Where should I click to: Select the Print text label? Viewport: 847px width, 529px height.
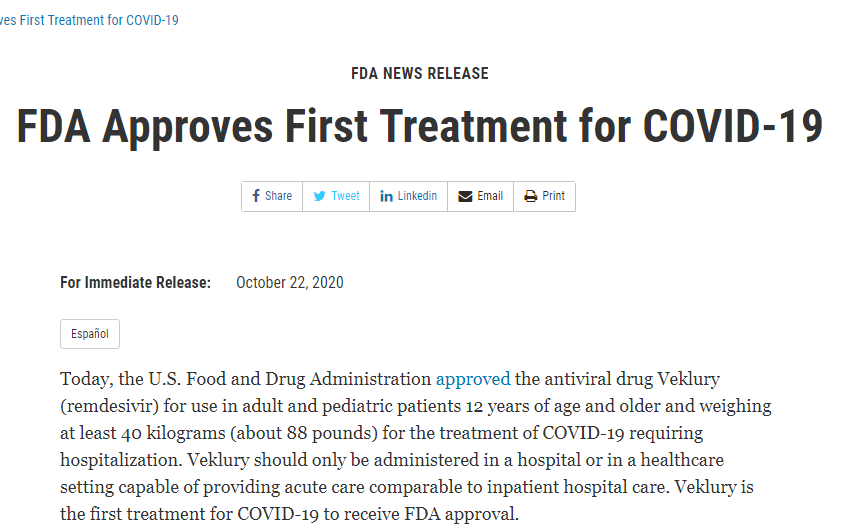[554, 196]
